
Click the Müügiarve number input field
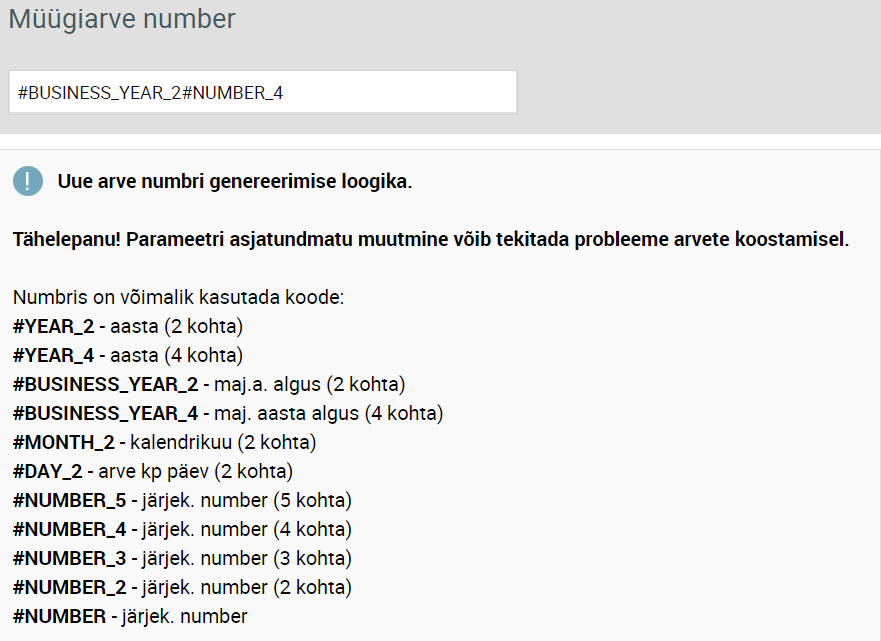[x=263, y=92]
